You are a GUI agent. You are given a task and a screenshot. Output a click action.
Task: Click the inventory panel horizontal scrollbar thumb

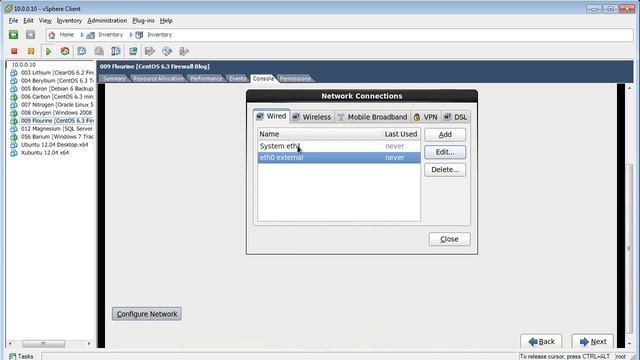[43, 344]
